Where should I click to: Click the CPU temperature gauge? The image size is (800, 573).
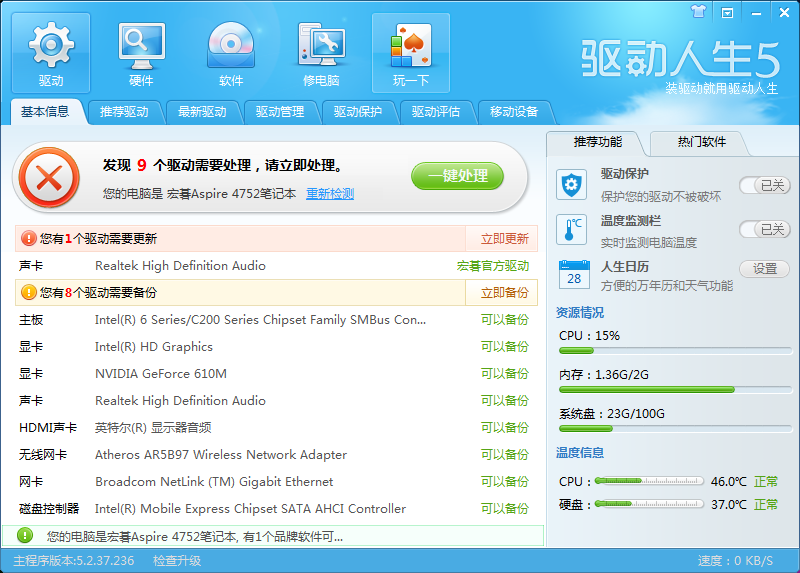[649, 481]
